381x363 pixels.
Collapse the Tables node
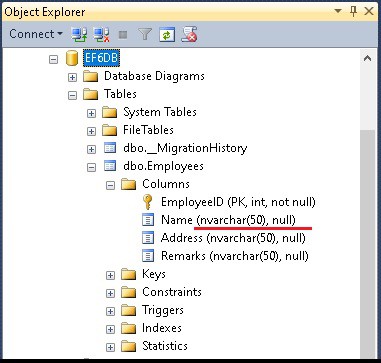point(72,95)
